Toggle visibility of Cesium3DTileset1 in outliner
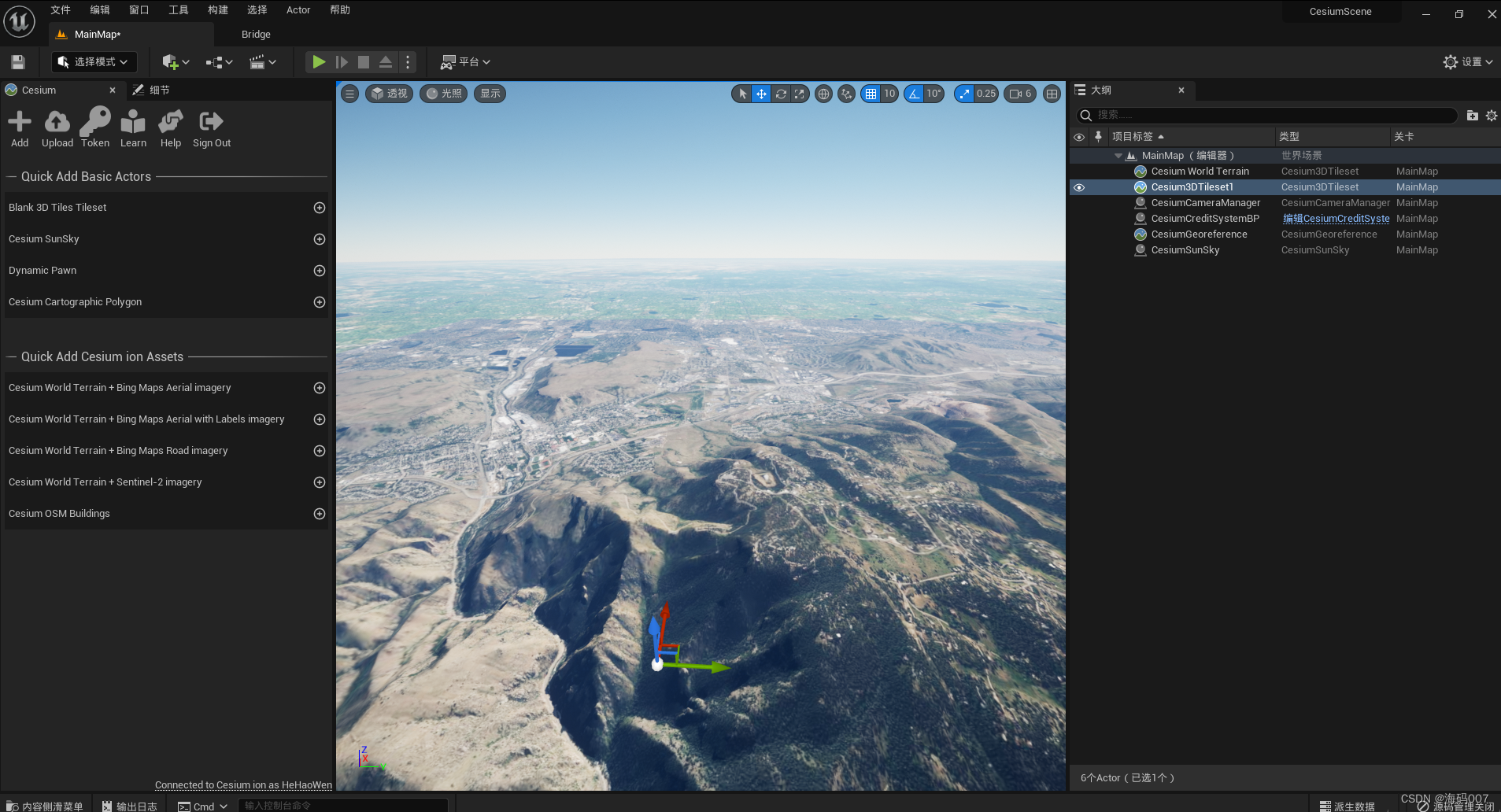This screenshot has width=1501, height=812. point(1079,186)
